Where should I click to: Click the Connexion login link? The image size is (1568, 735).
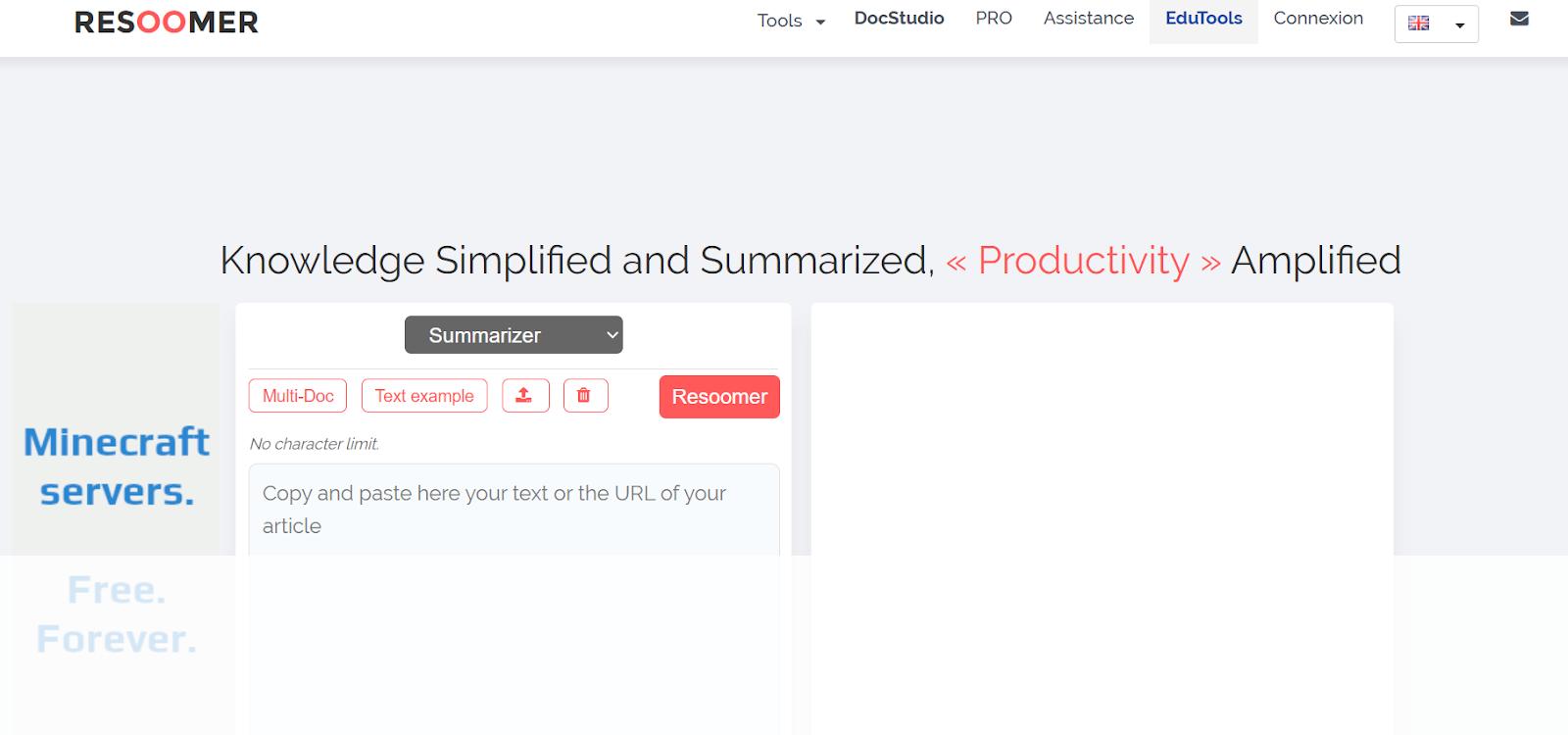[x=1318, y=19]
